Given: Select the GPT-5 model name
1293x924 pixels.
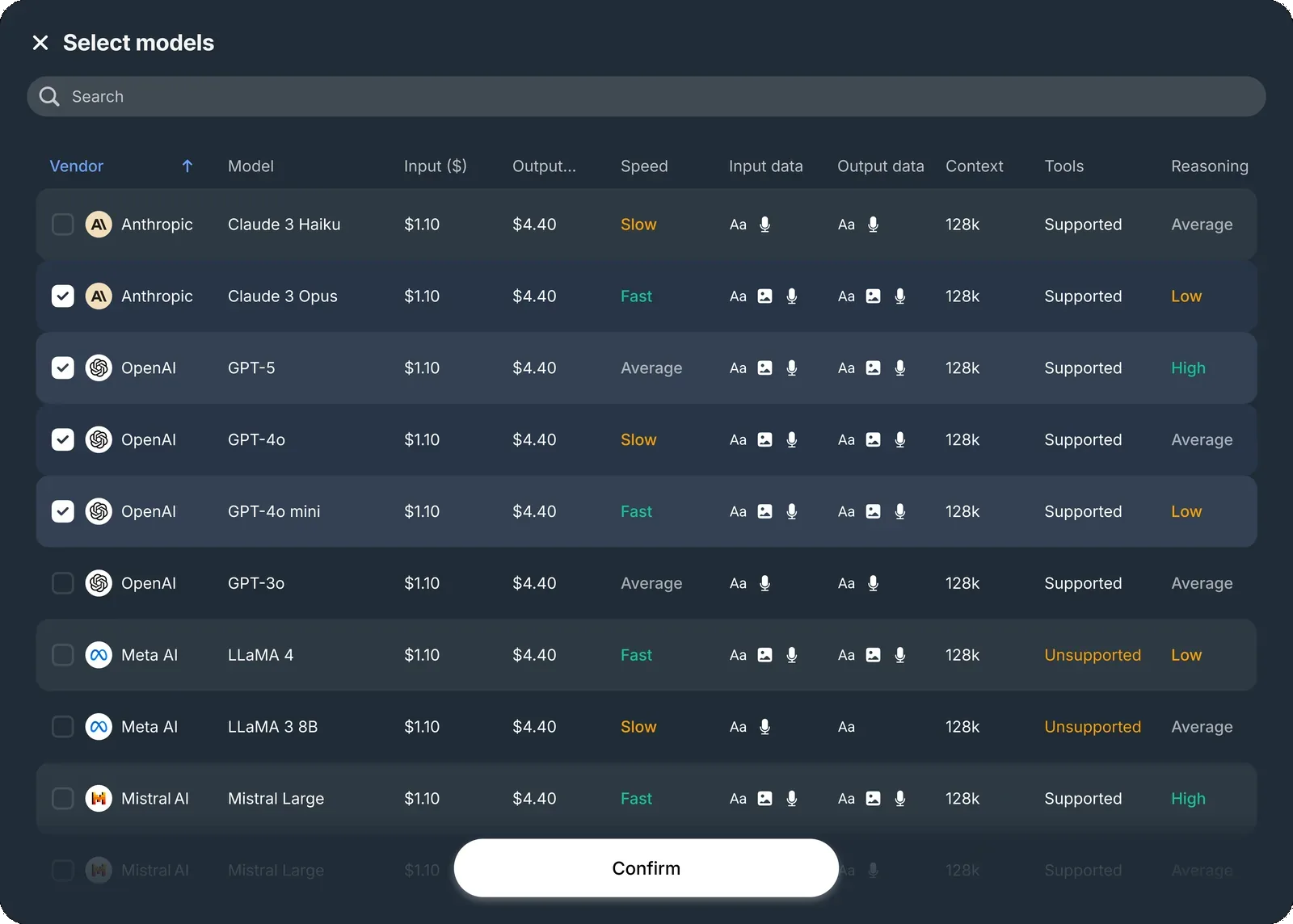Looking at the screenshot, I should [x=251, y=368].
